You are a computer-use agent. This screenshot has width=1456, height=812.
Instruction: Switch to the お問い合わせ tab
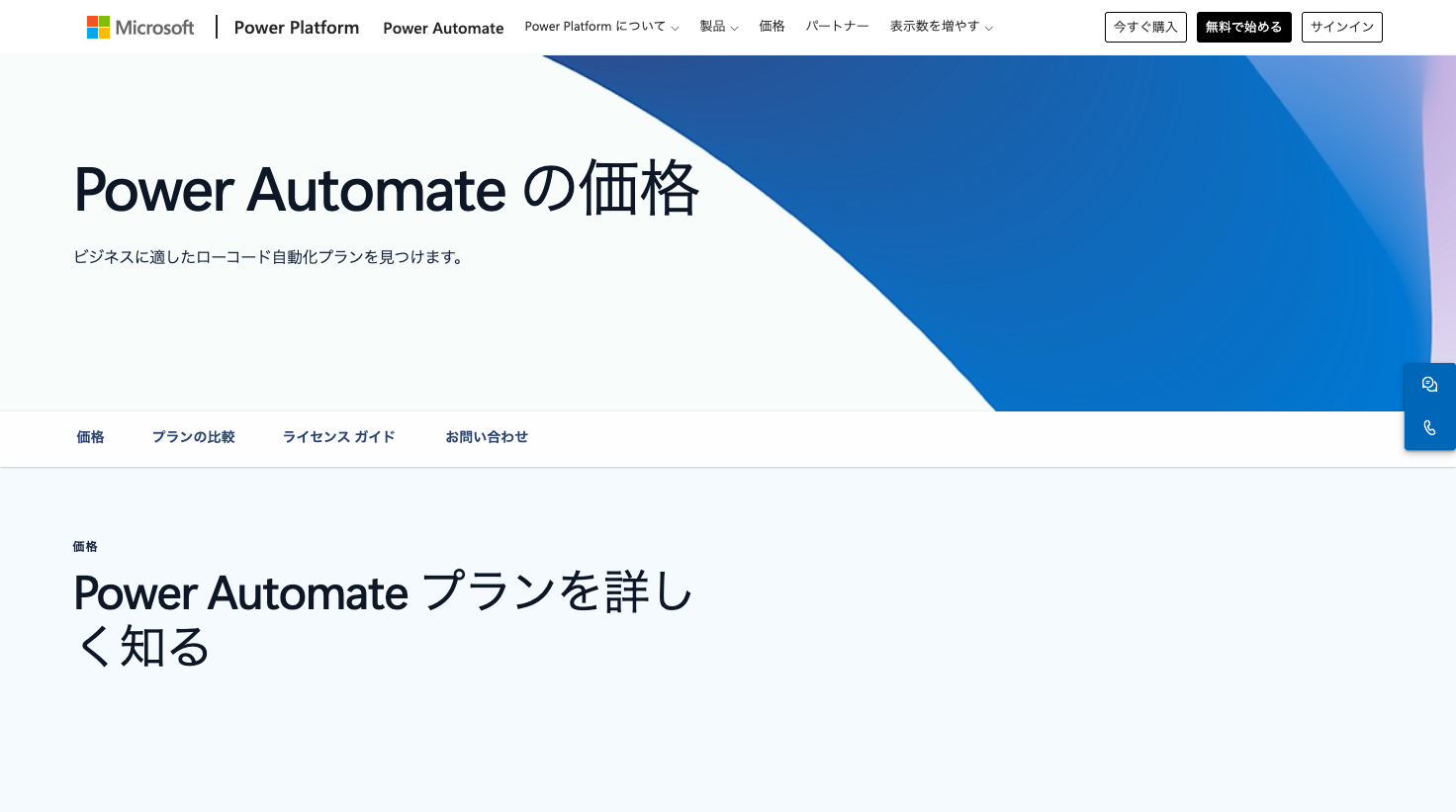(487, 437)
